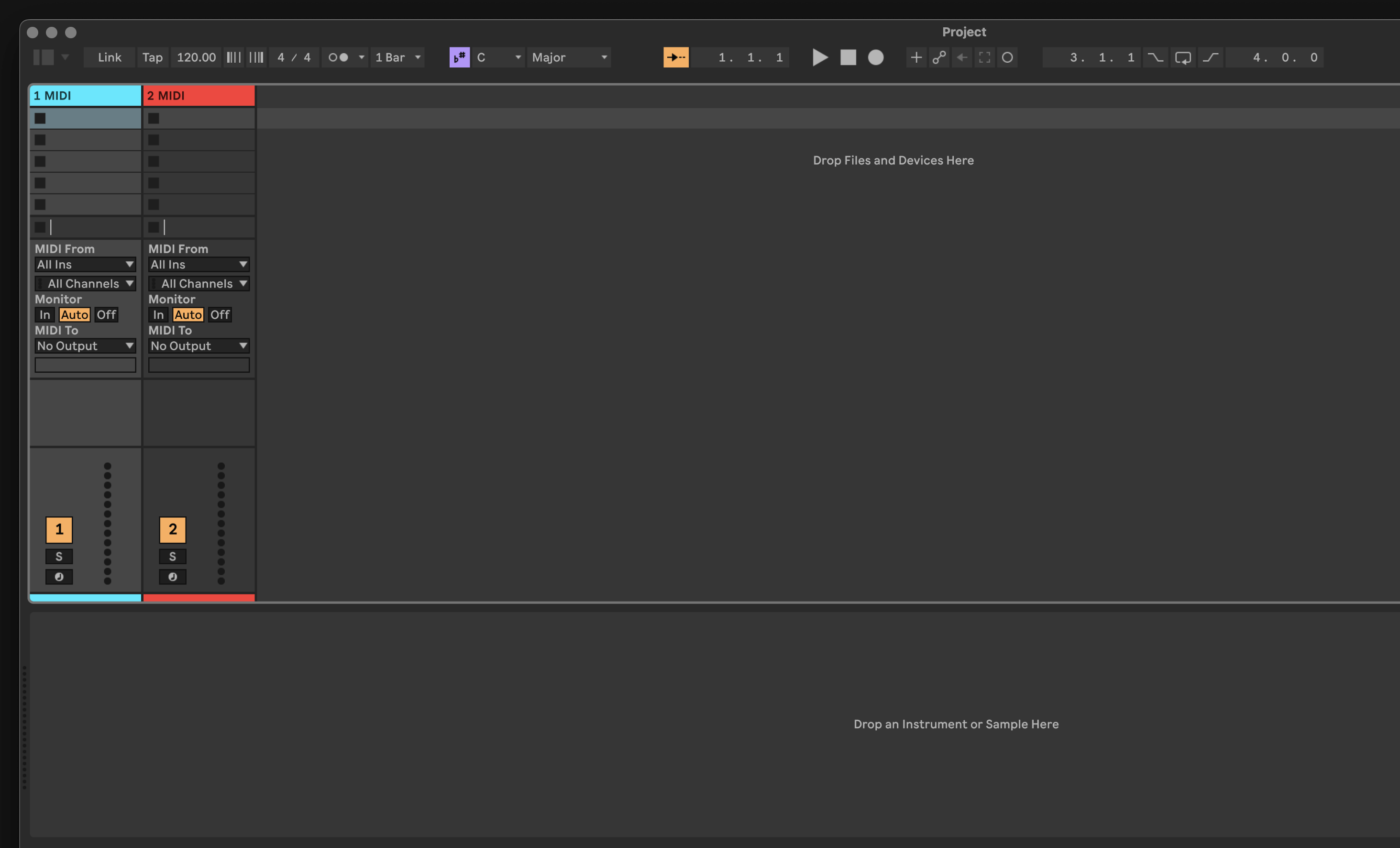Click fourth clip slot stop button in 2 MIDI
Image resolution: width=1400 pixels, height=848 pixels.
tap(154, 183)
